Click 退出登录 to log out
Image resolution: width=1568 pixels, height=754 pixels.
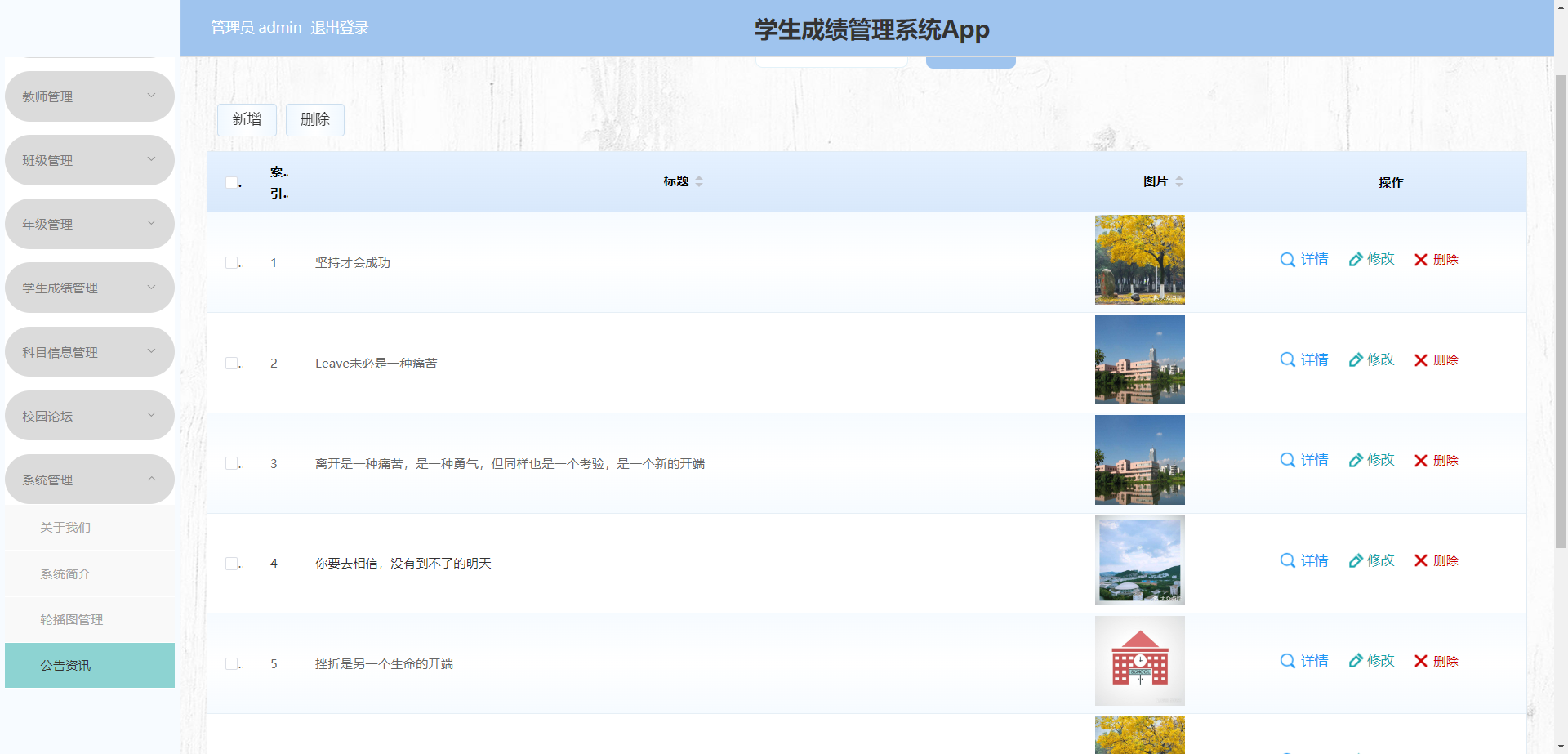point(340,27)
